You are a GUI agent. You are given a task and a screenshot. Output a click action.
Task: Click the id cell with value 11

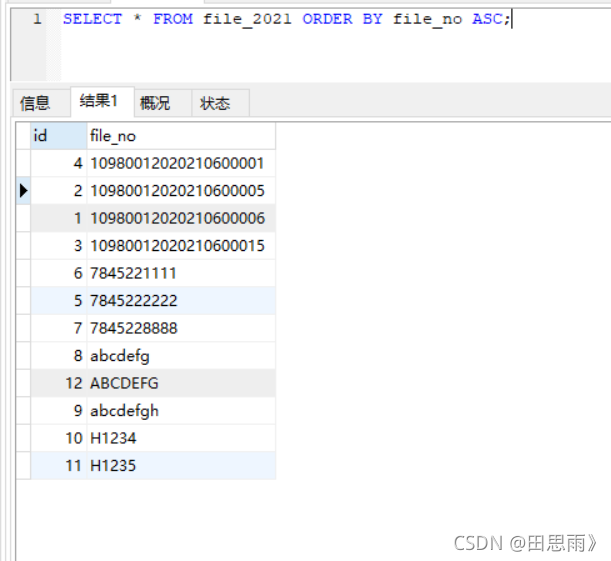(x=58, y=466)
